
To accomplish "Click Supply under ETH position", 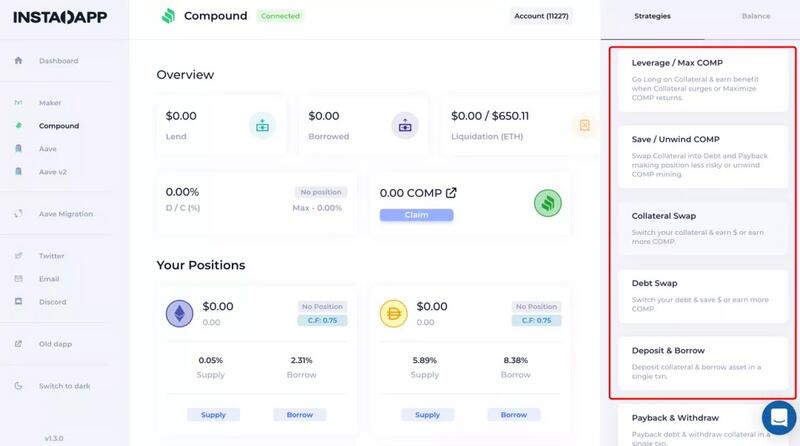I will click(x=213, y=415).
